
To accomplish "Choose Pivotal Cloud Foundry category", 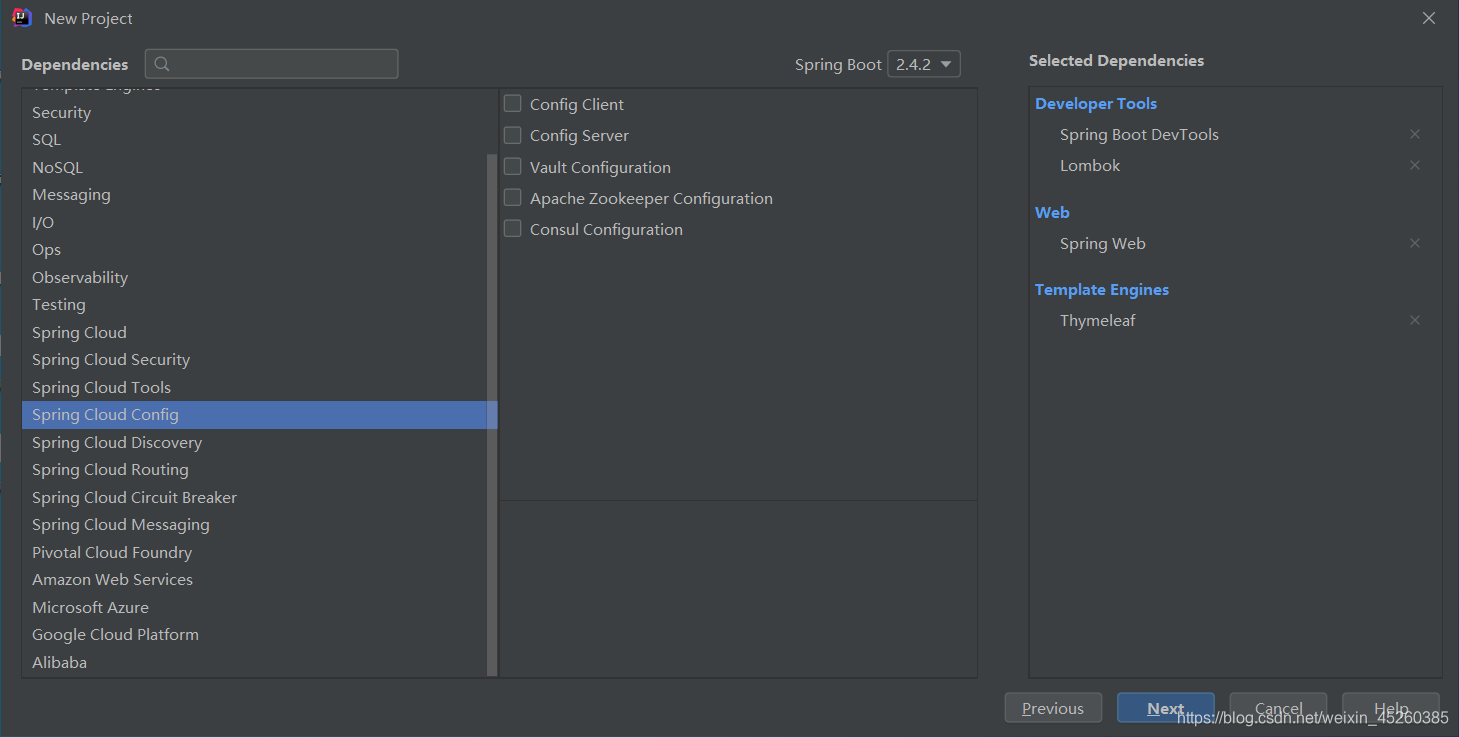I will (254, 553).
